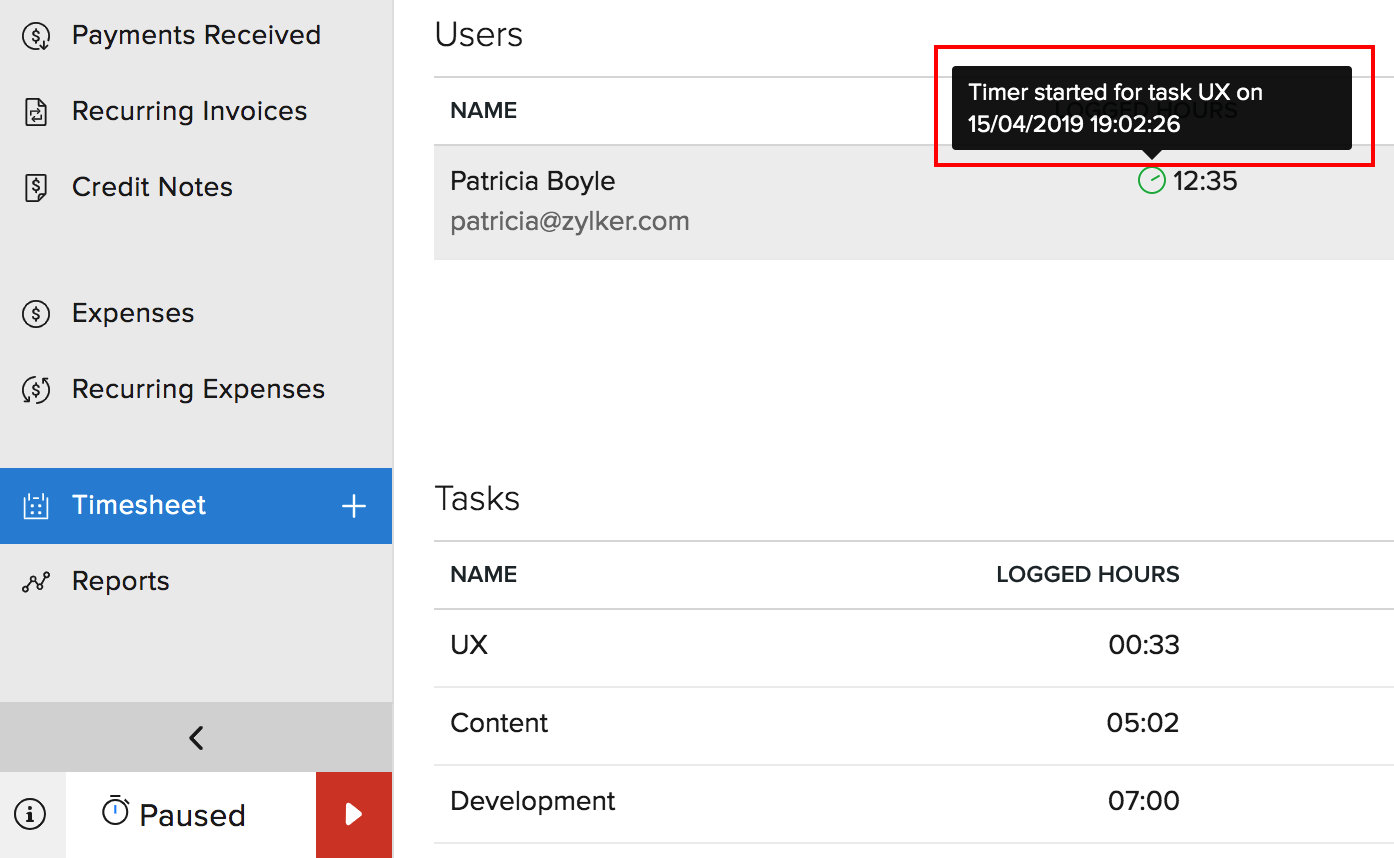
Task: Select the UX task row
Action: [x=469, y=645]
